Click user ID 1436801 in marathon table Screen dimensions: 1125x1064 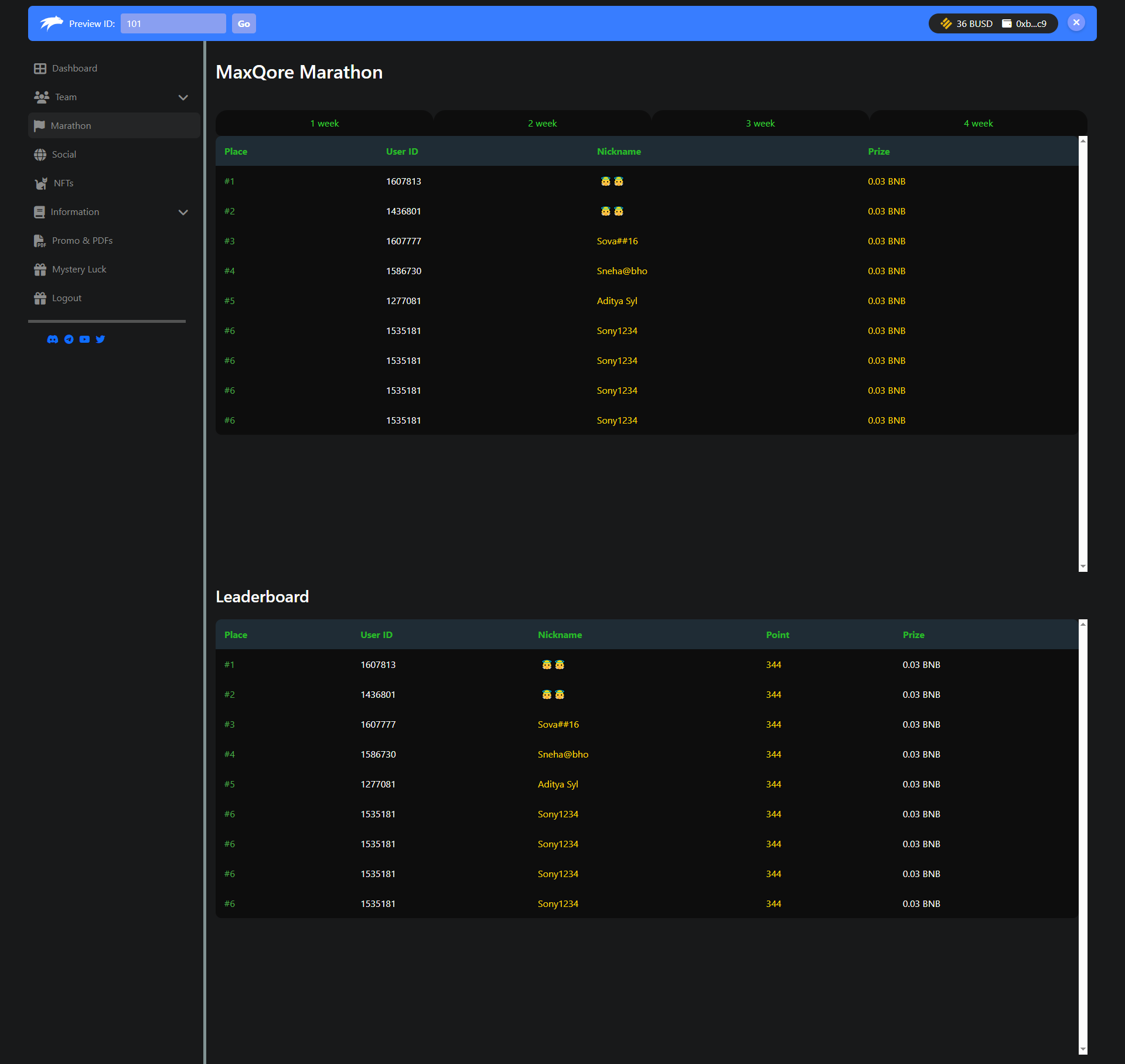click(404, 212)
